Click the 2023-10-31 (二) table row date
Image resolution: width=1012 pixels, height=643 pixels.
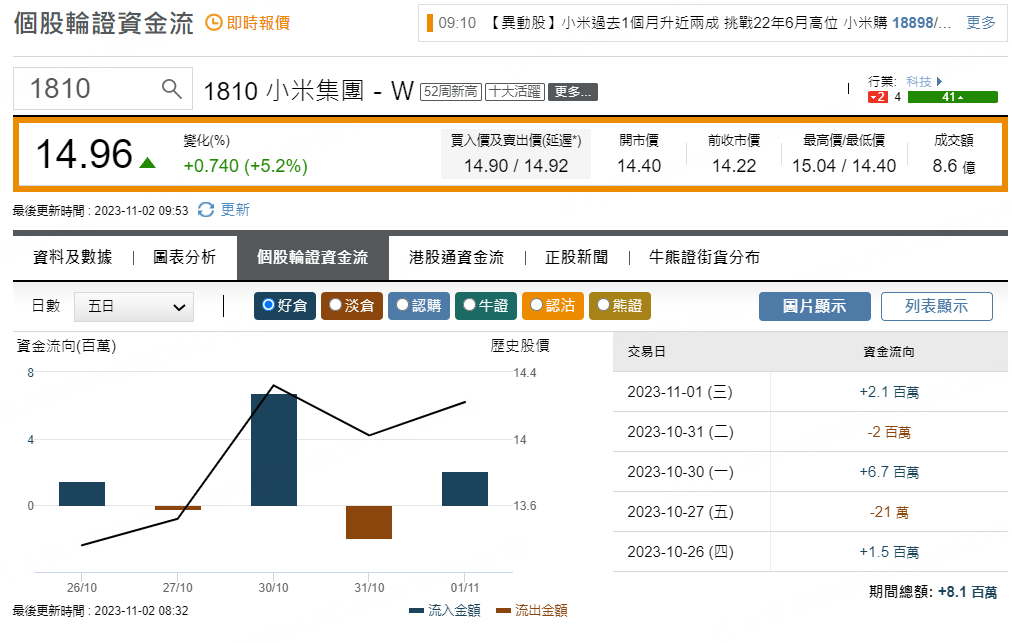click(680, 432)
